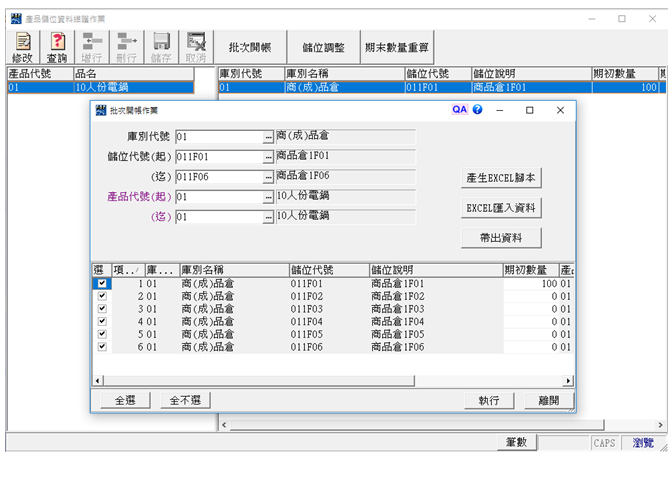Screen dimensions: 672x481
Task: Open 儲位調整 in the main toolbar
Action: click(322, 47)
